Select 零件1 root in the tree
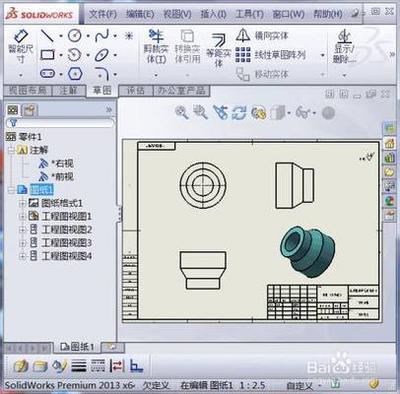The image size is (400, 394). (x=24, y=137)
